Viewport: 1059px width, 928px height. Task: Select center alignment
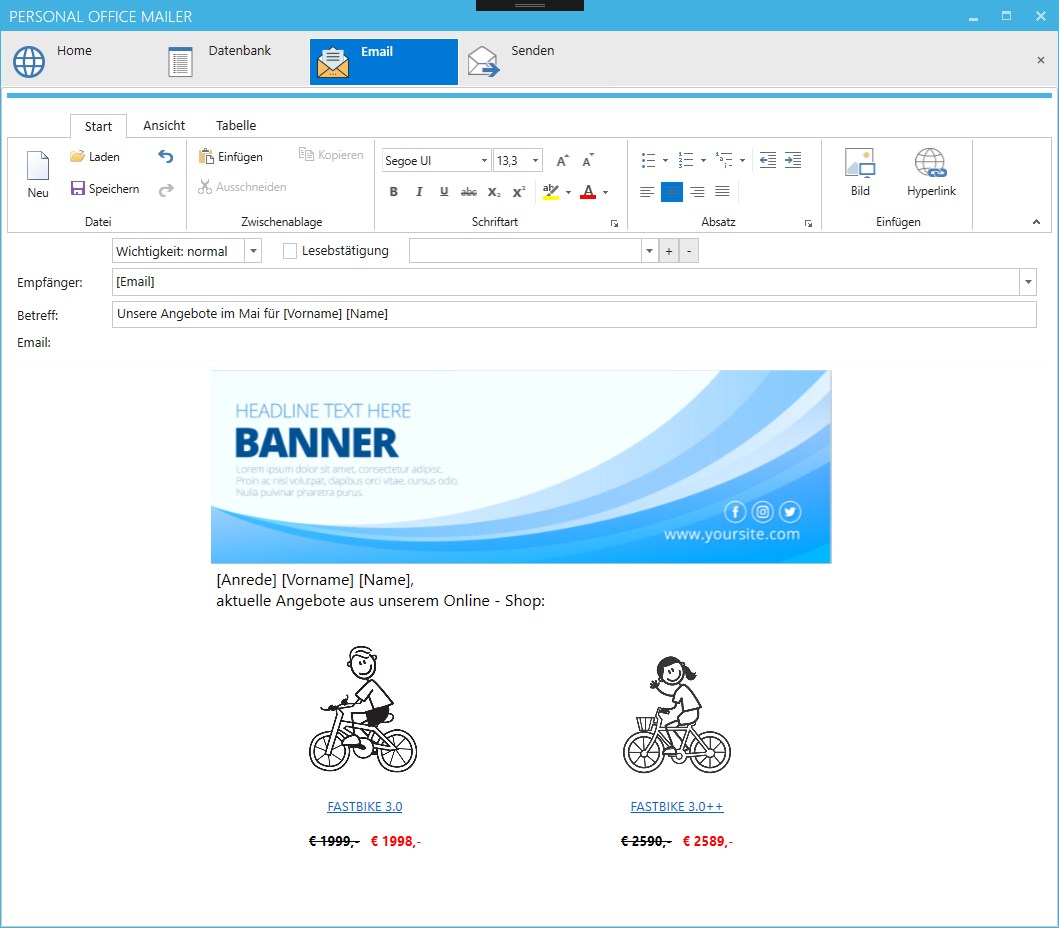(x=671, y=192)
